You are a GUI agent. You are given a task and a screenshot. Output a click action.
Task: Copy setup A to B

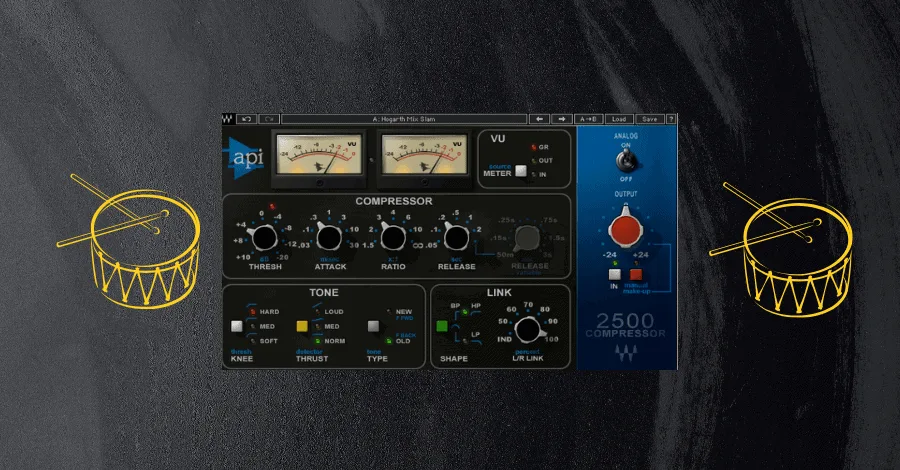coord(588,119)
